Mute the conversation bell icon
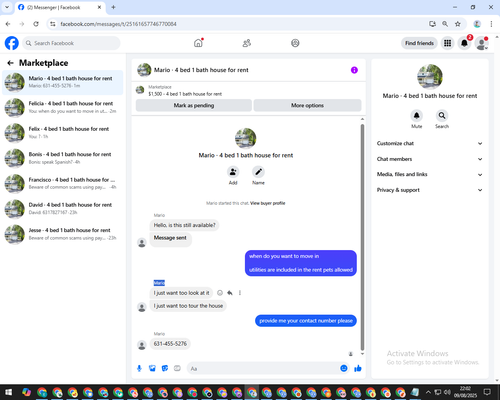The width and height of the screenshot is (500, 400). click(x=417, y=115)
